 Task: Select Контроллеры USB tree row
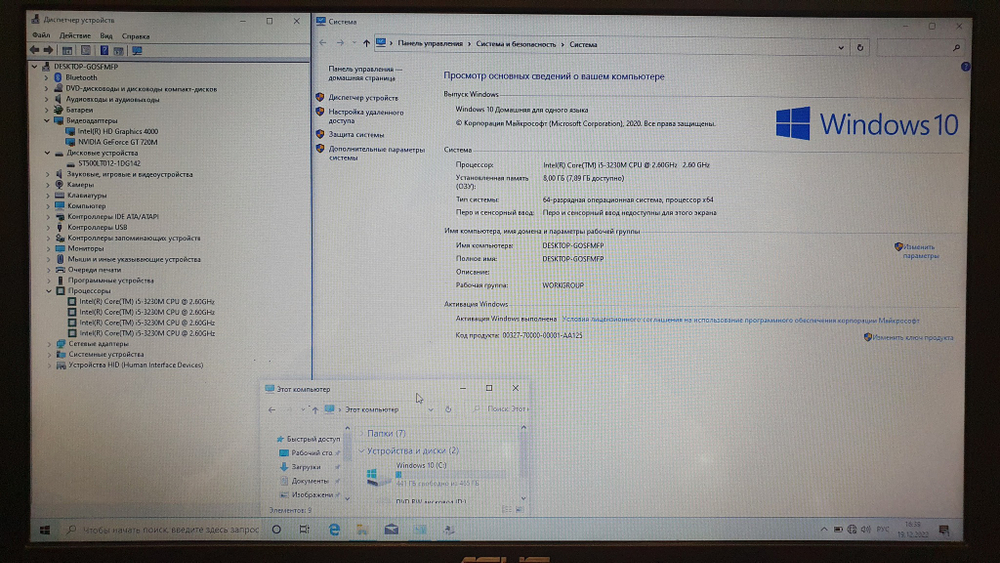point(97,227)
